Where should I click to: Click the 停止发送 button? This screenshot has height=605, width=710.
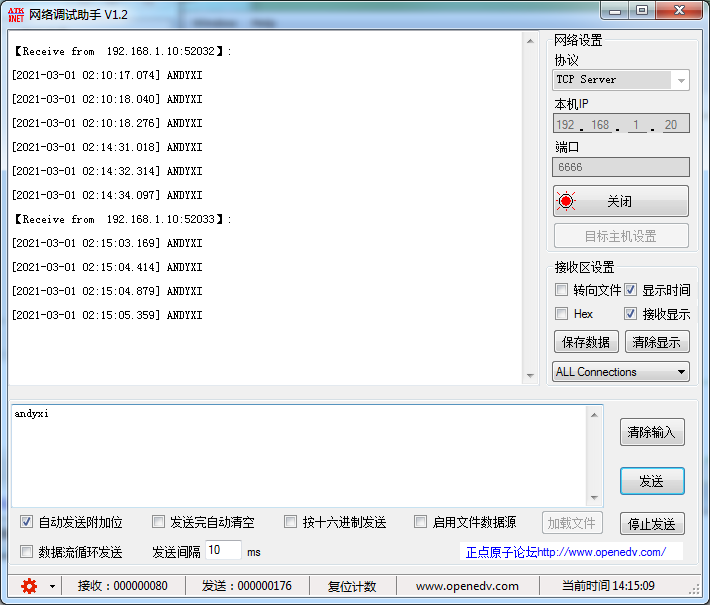coord(652,524)
